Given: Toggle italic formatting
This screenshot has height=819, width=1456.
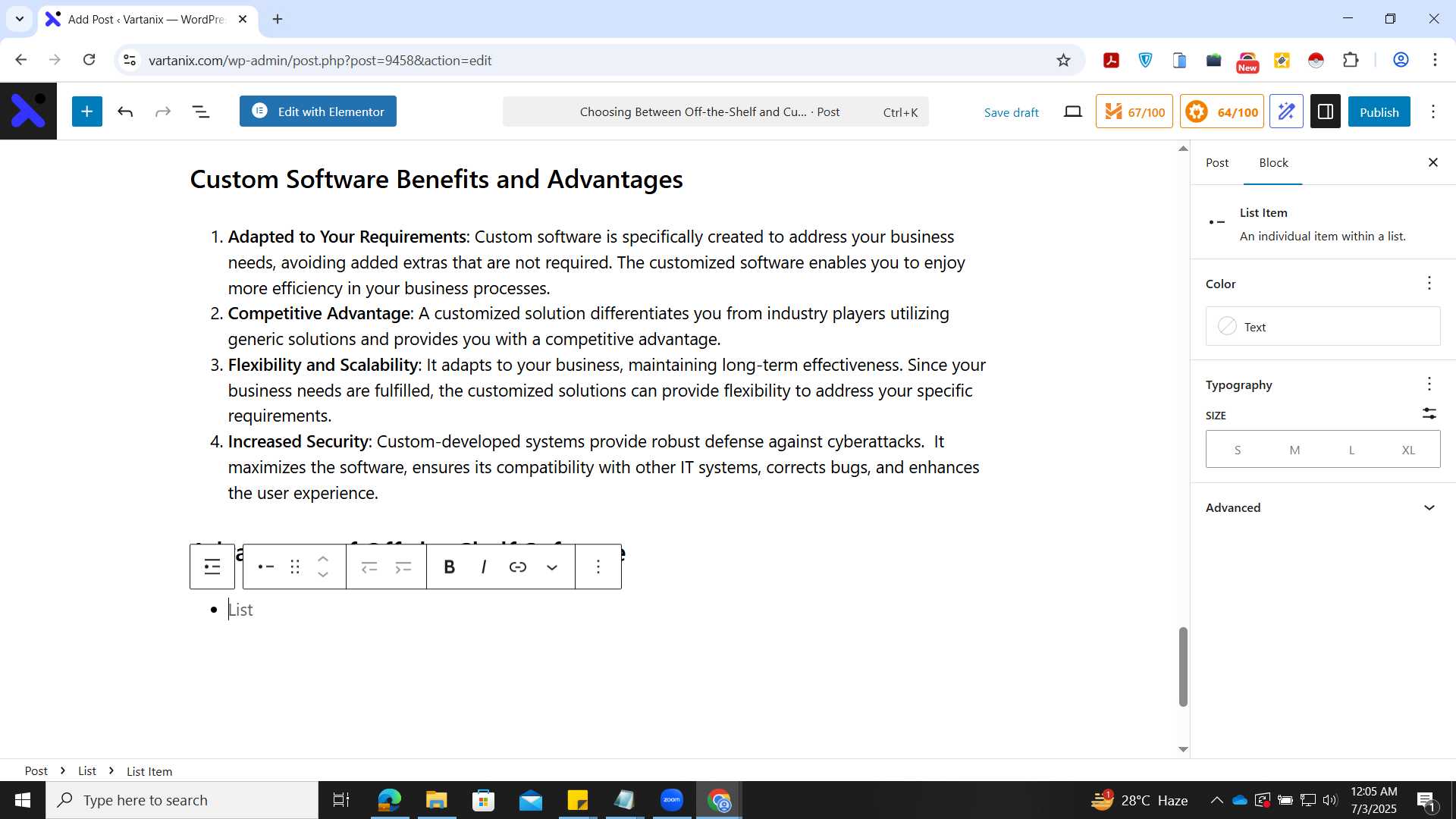Looking at the screenshot, I should point(484,566).
